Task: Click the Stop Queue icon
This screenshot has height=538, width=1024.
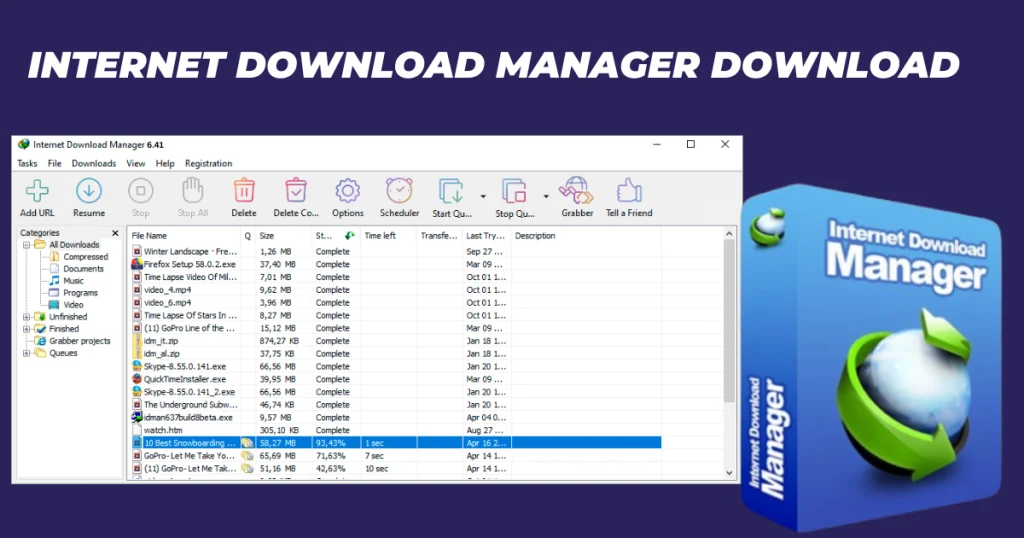Action: [x=514, y=191]
